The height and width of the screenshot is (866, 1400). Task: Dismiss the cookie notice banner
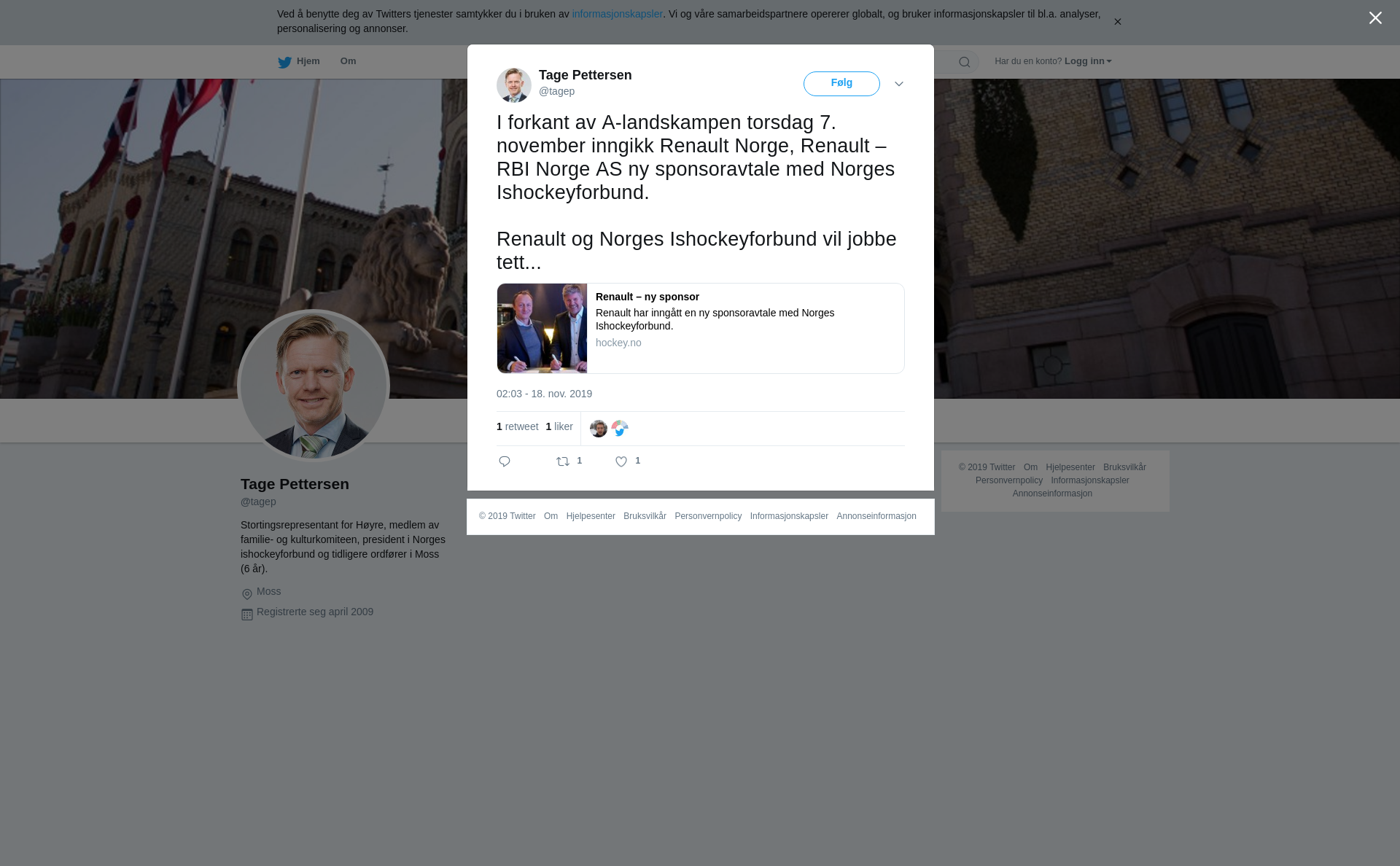coord(1117,22)
